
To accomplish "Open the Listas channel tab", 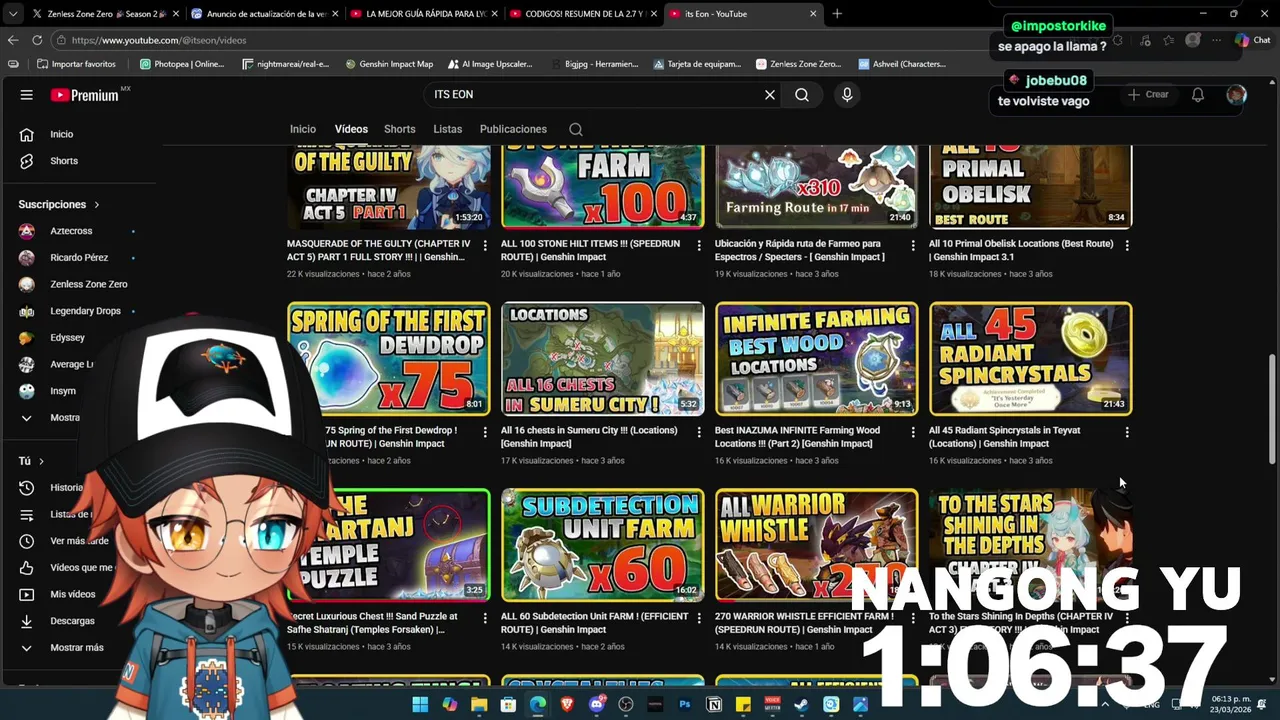I will click(x=448, y=129).
